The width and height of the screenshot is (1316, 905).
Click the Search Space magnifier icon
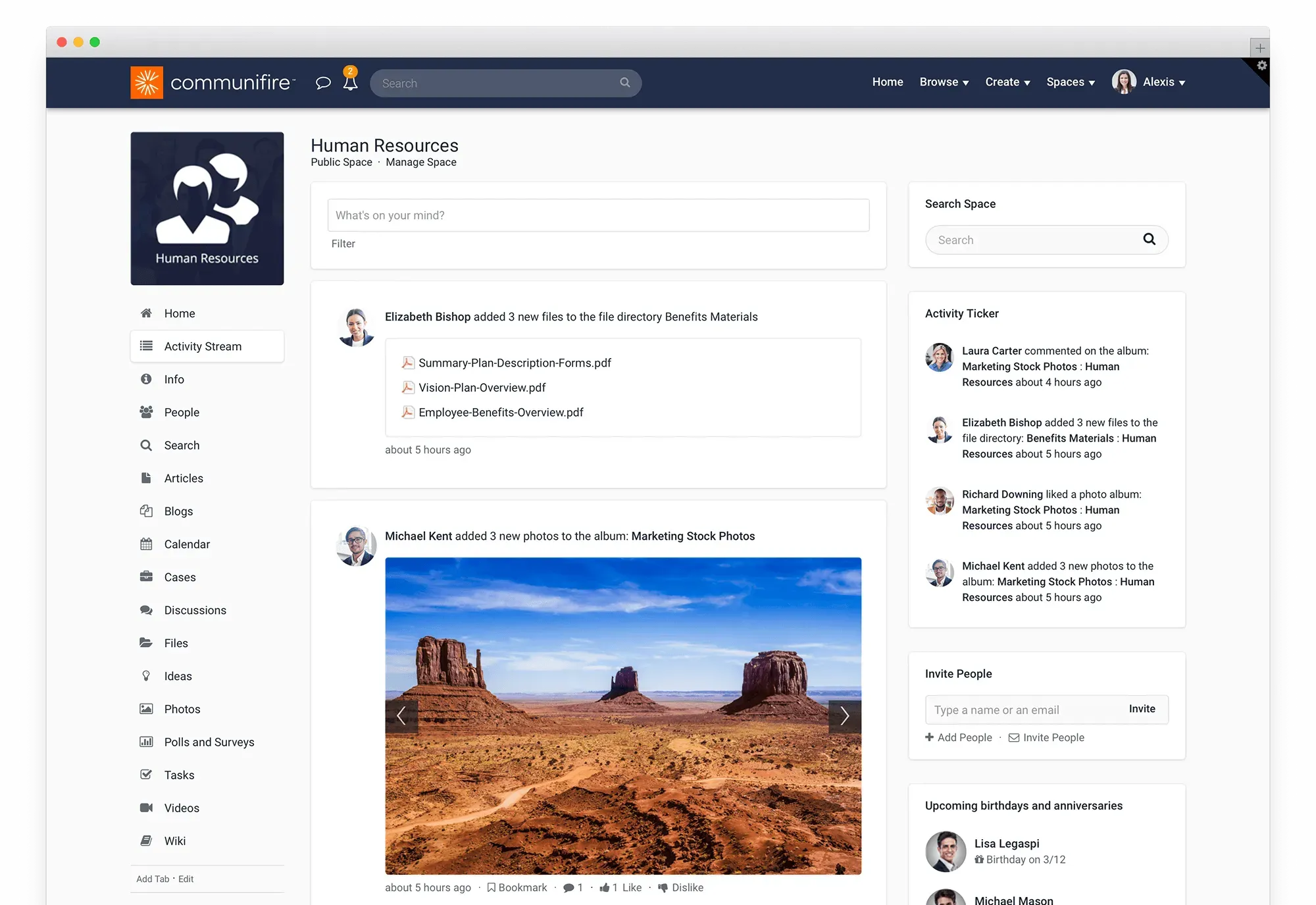point(1150,239)
